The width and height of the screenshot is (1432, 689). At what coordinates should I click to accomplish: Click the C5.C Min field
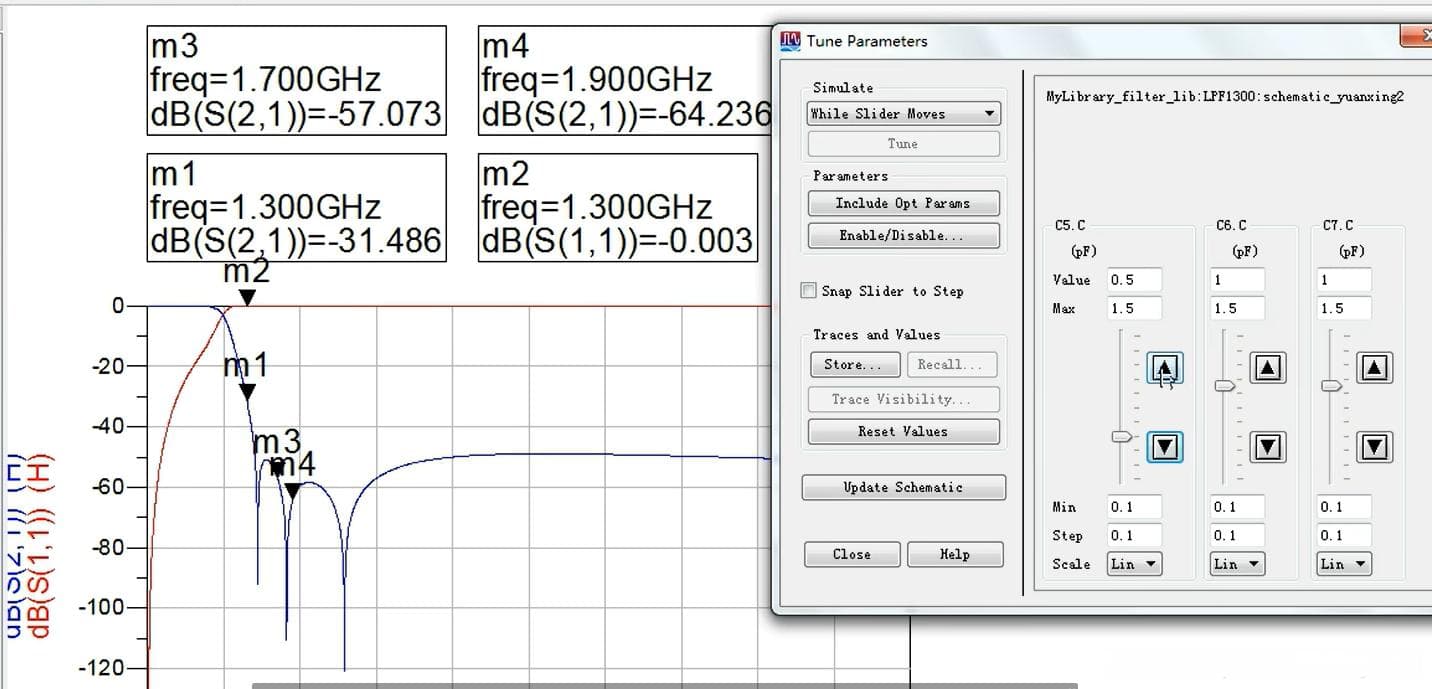pyautogui.click(x=1135, y=507)
